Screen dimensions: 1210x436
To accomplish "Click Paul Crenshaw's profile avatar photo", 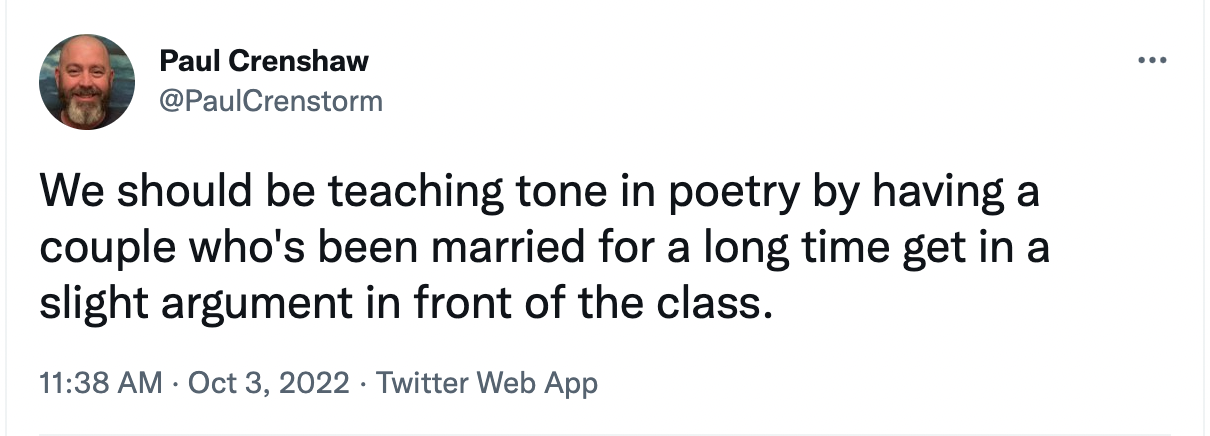I will (87, 82).
